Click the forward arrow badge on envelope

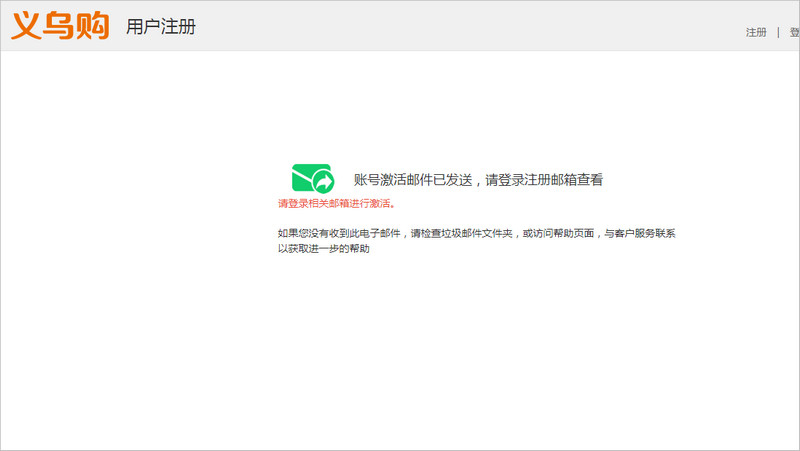click(x=323, y=183)
